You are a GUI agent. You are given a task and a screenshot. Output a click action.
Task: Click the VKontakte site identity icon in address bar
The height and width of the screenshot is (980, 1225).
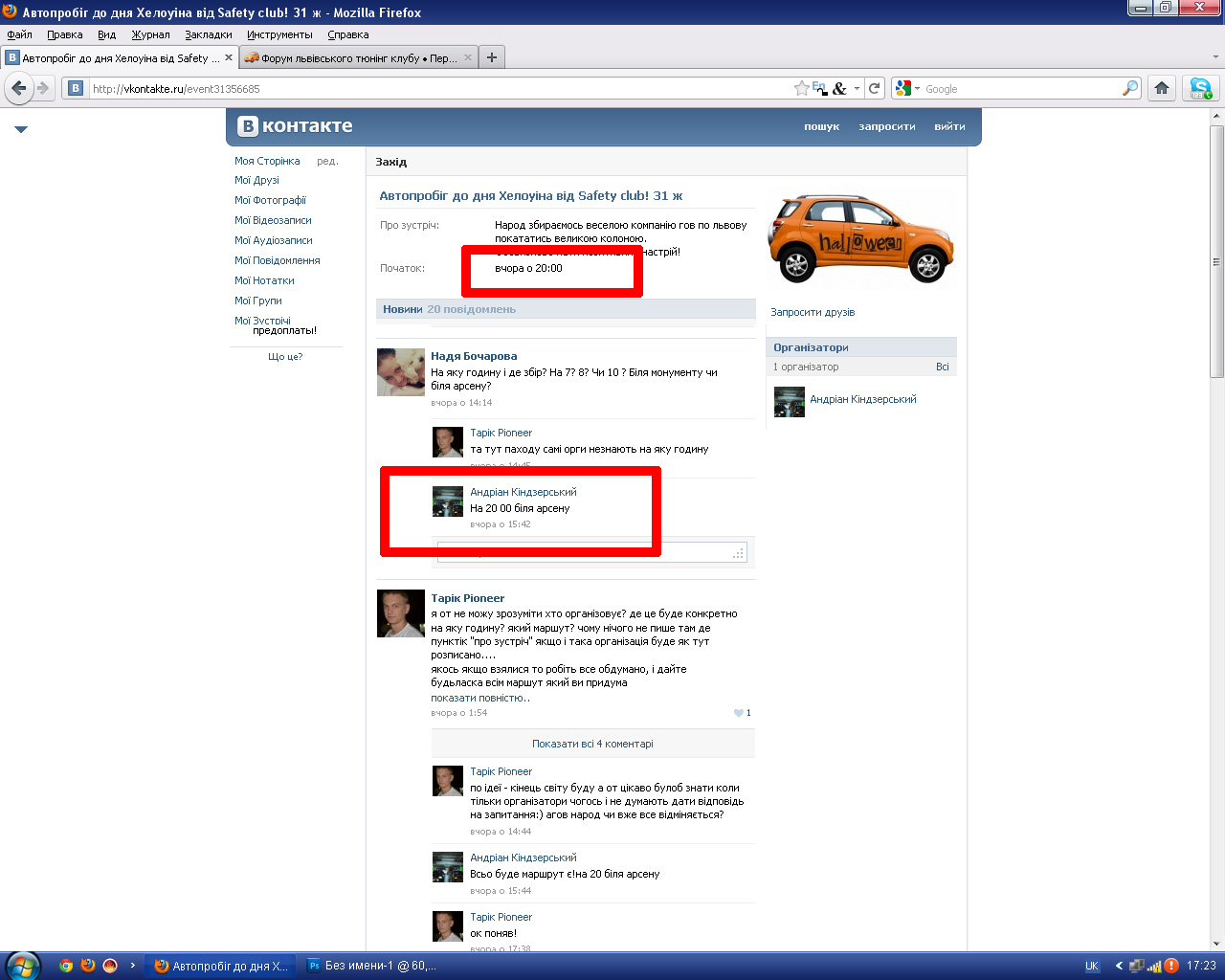[x=76, y=88]
